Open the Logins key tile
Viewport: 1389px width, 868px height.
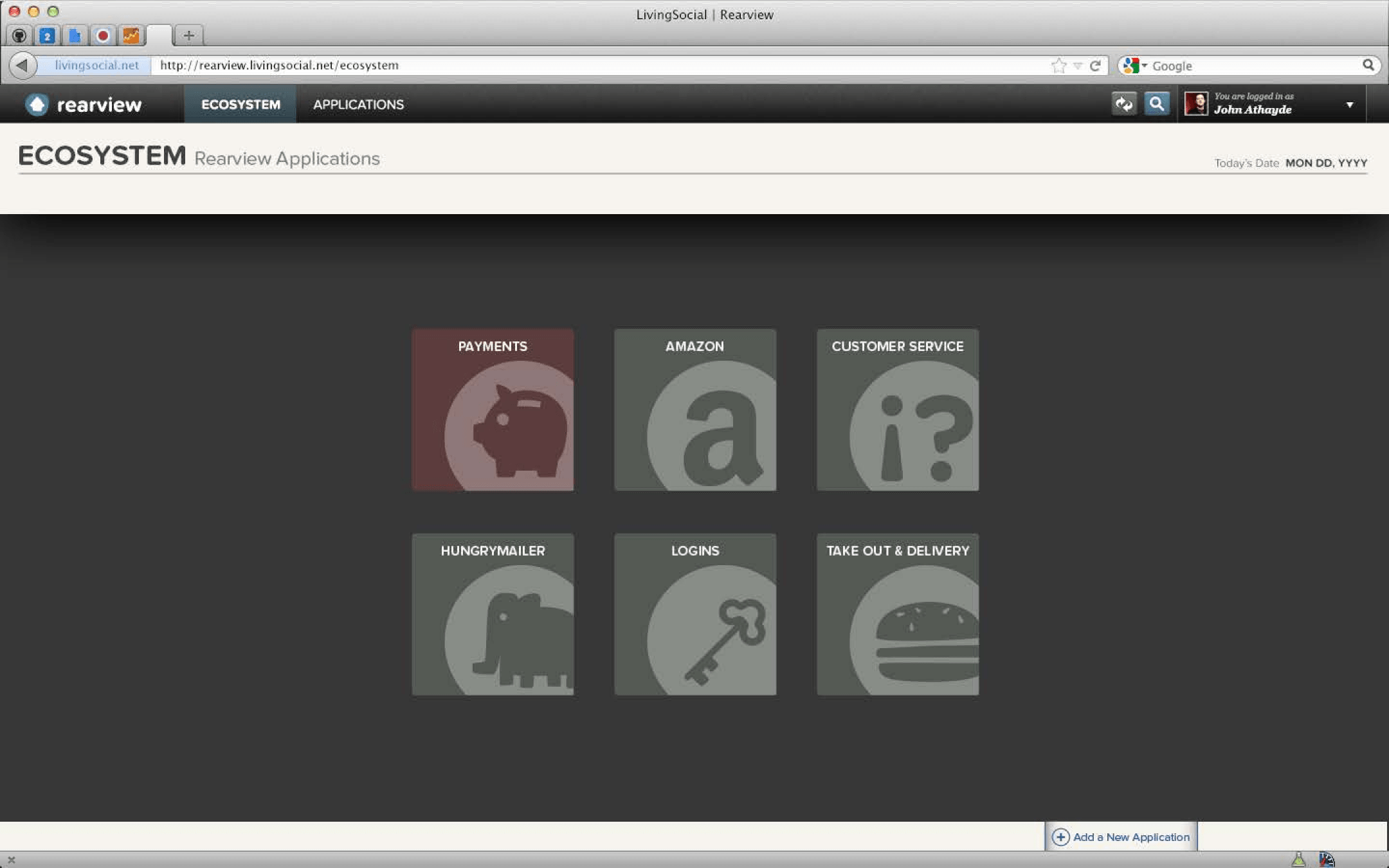pyautogui.click(x=695, y=614)
